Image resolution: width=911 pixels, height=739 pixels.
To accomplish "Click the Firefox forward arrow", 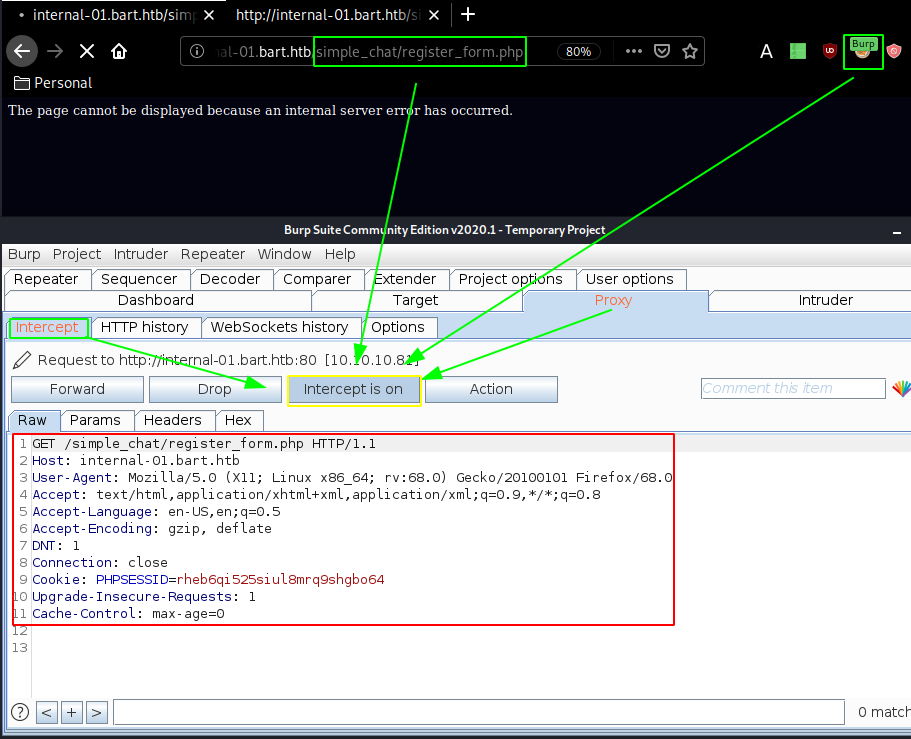I will 55,51.
